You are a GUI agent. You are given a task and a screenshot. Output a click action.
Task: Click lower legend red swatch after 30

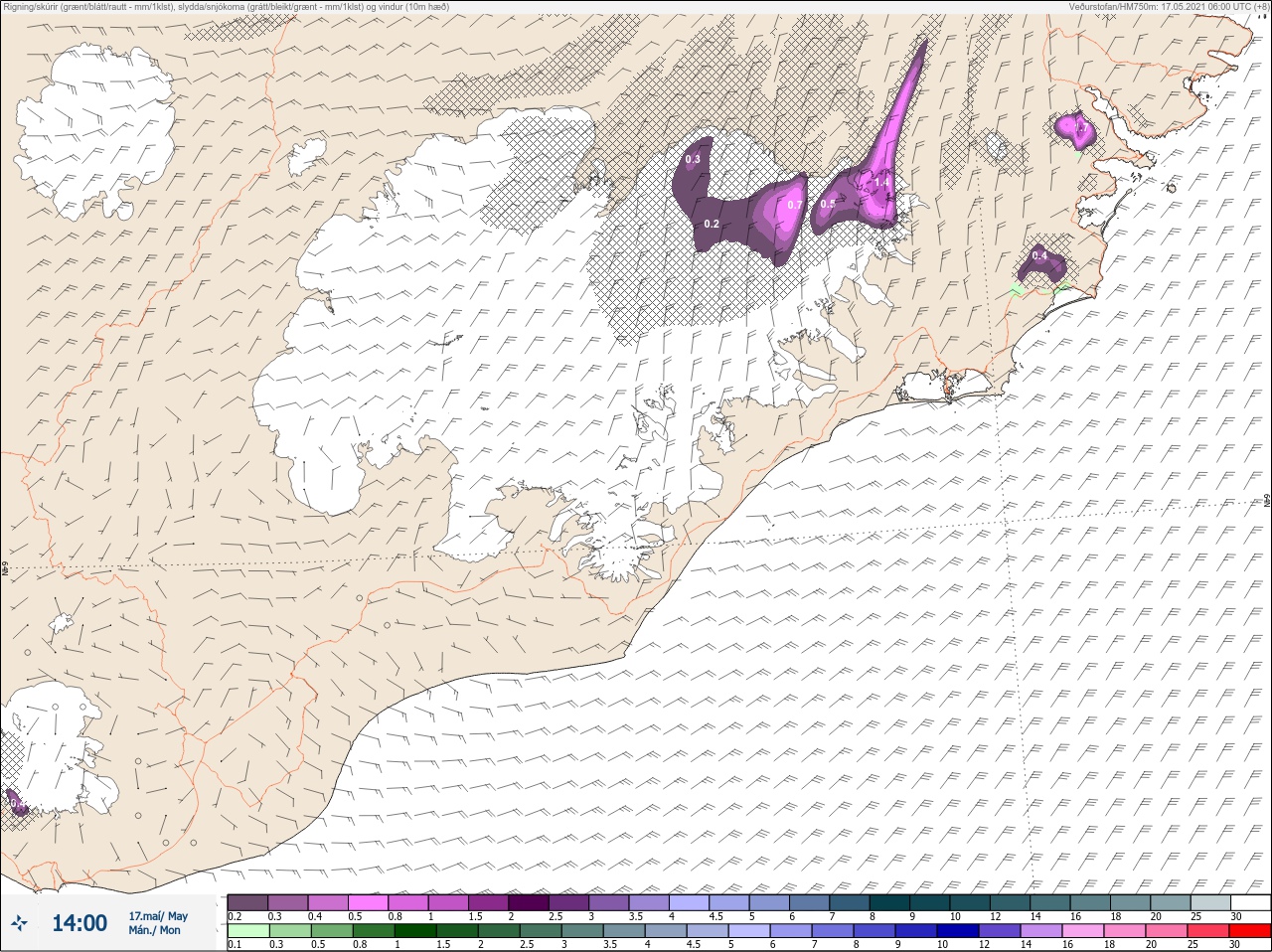point(1251,931)
